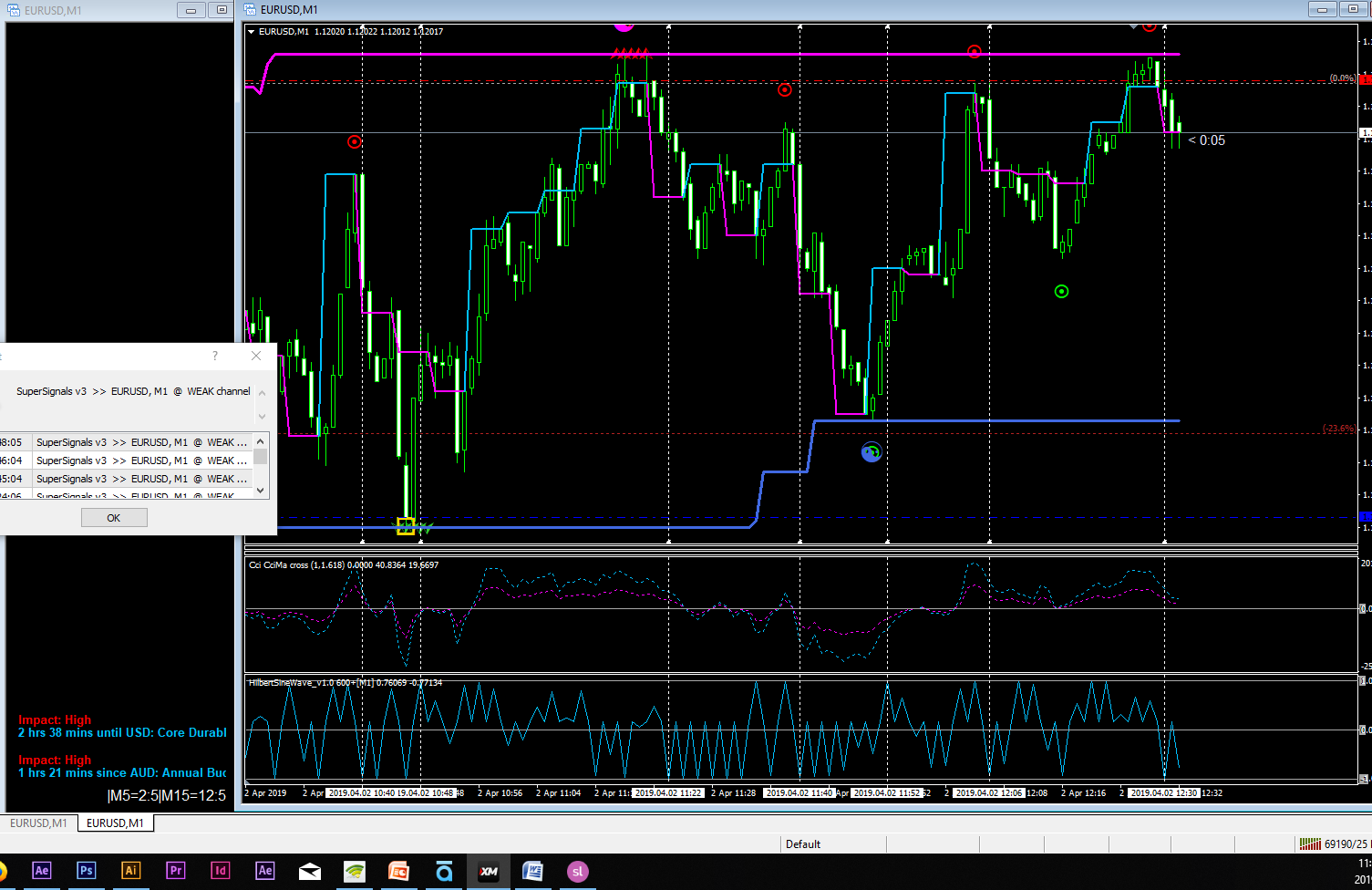Click the blue circle signal marker near 11:52
Screen dimensions: 1372x890
point(872,452)
